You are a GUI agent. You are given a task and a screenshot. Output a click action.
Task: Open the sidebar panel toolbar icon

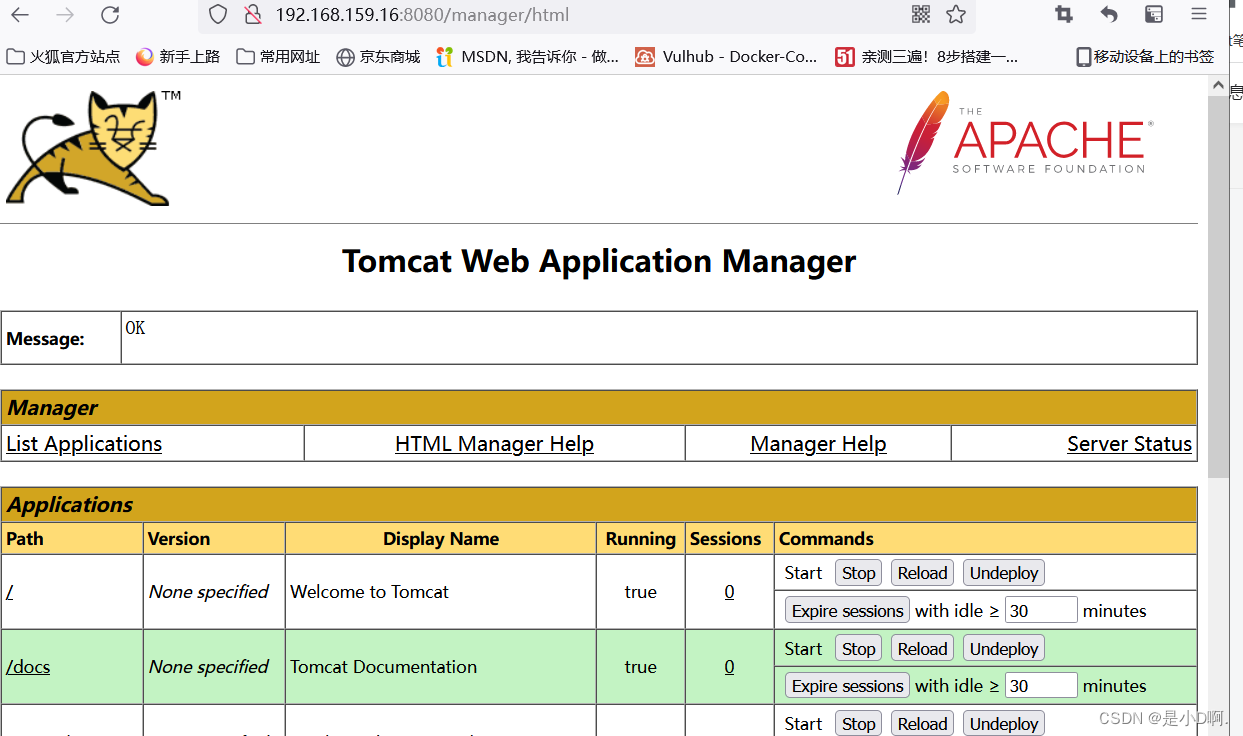pos(1154,14)
